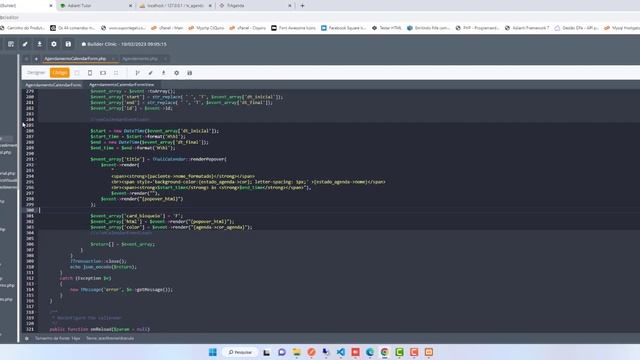Close the AgendamentoCalendarForm.php file tab
Viewport: 640px width, 360px height.
[113, 59]
